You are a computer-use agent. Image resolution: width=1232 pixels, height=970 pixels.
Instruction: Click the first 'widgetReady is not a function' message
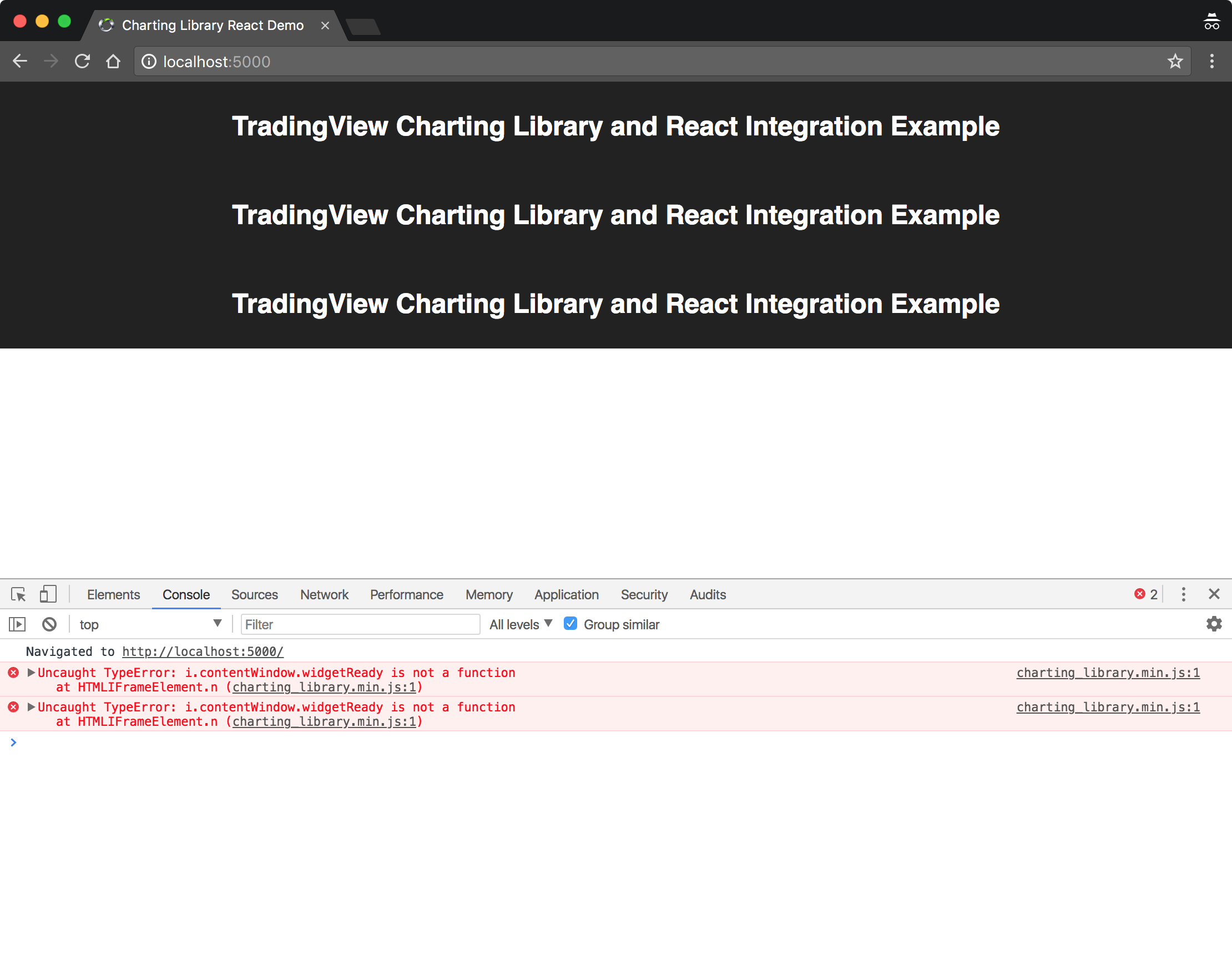click(276, 673)
